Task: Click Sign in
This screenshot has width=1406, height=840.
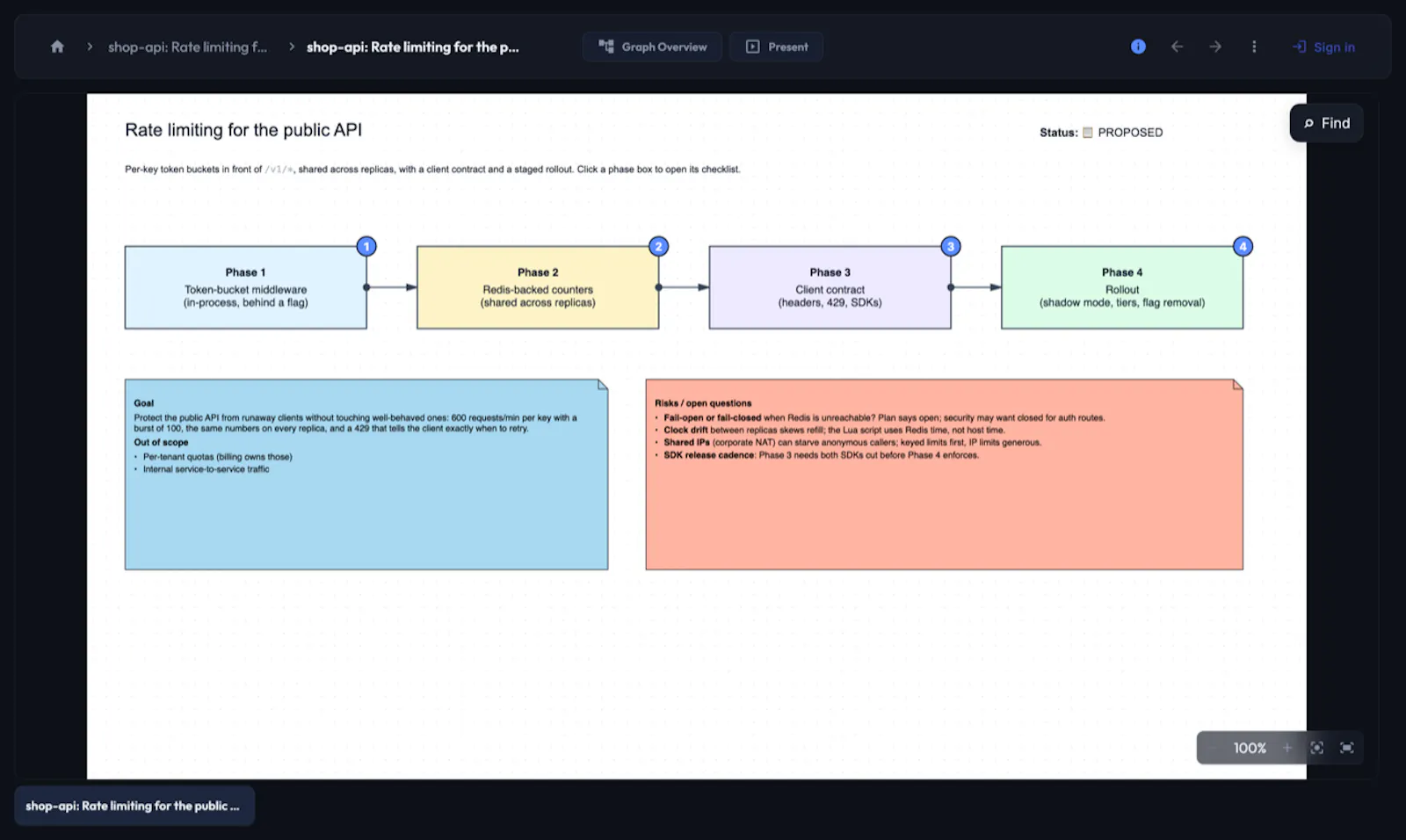Action: click(1323, 47)
